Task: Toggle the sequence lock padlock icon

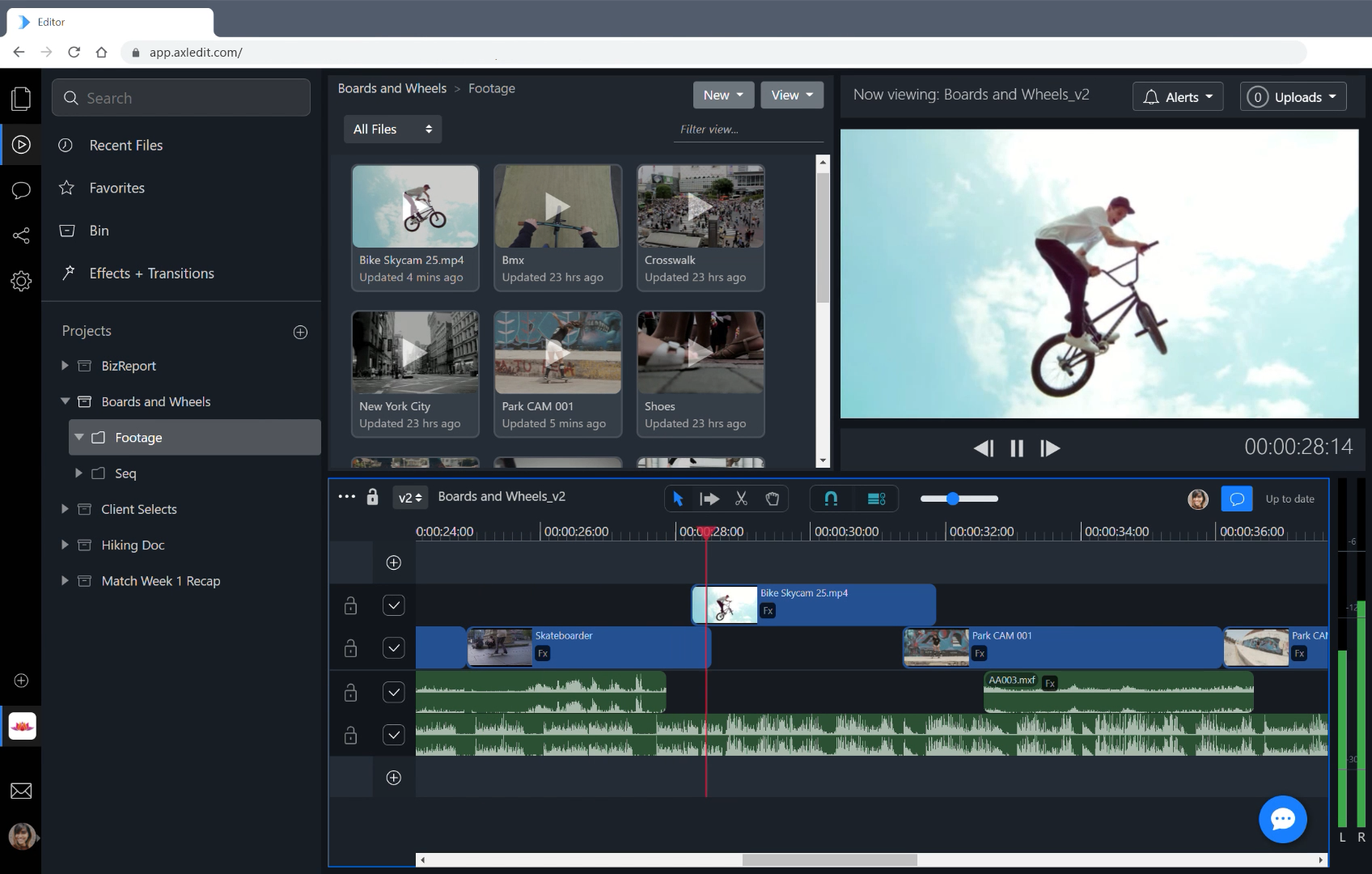Action: pyautogui.click(x=372, y=497)
